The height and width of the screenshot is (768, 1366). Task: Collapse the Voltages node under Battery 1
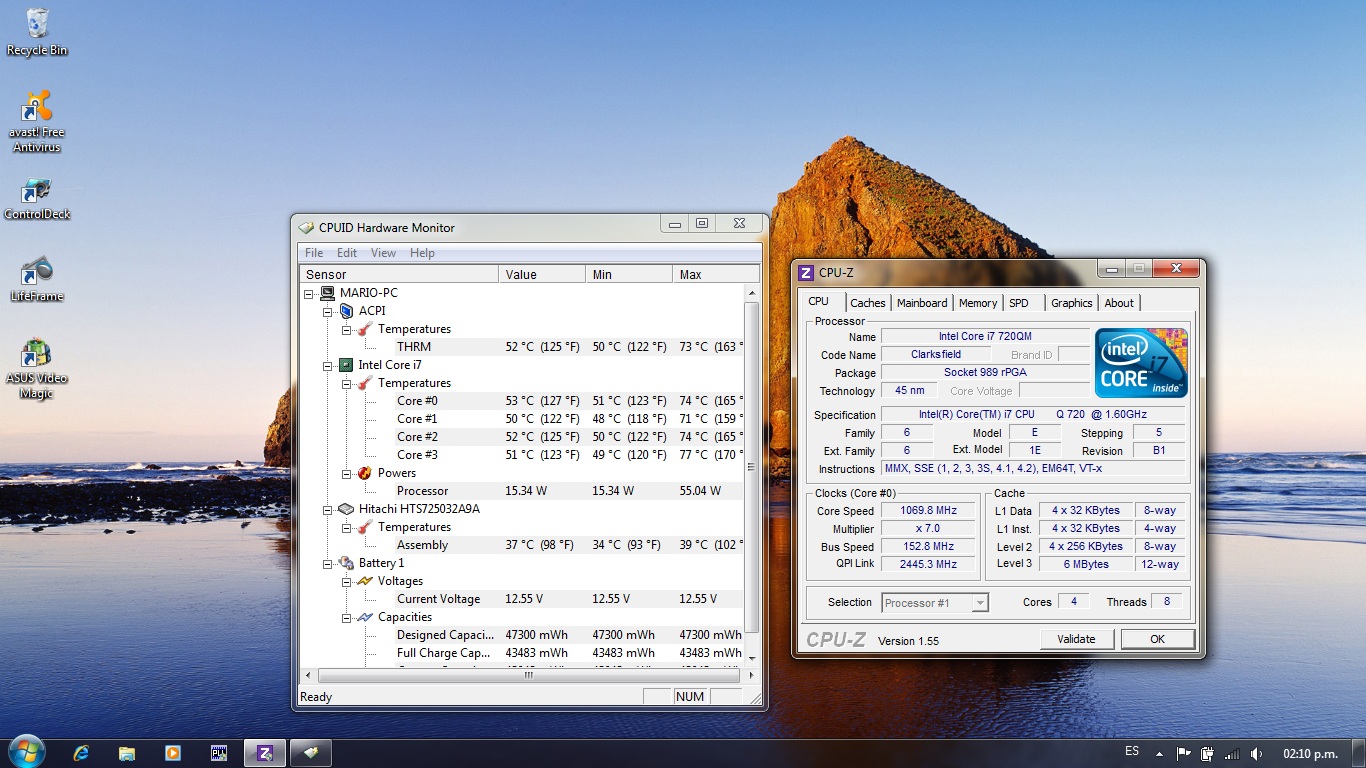(x=347, y=582)
